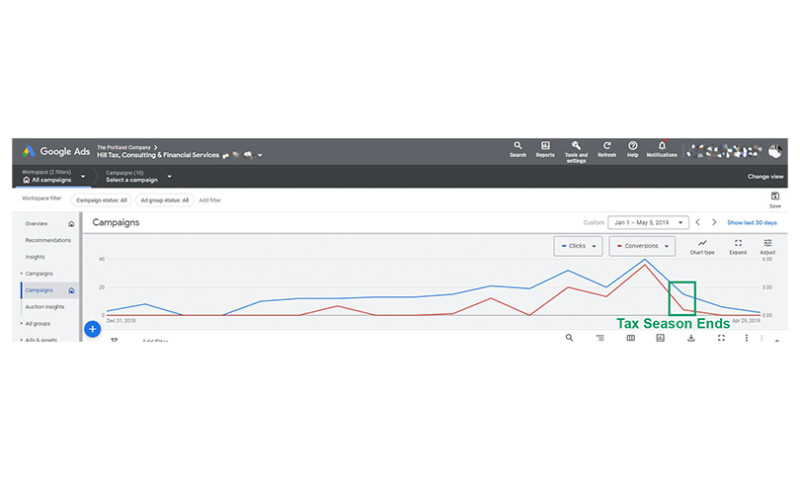
Task: Open Auction insights in the sidebar
Action: [44, 307]
